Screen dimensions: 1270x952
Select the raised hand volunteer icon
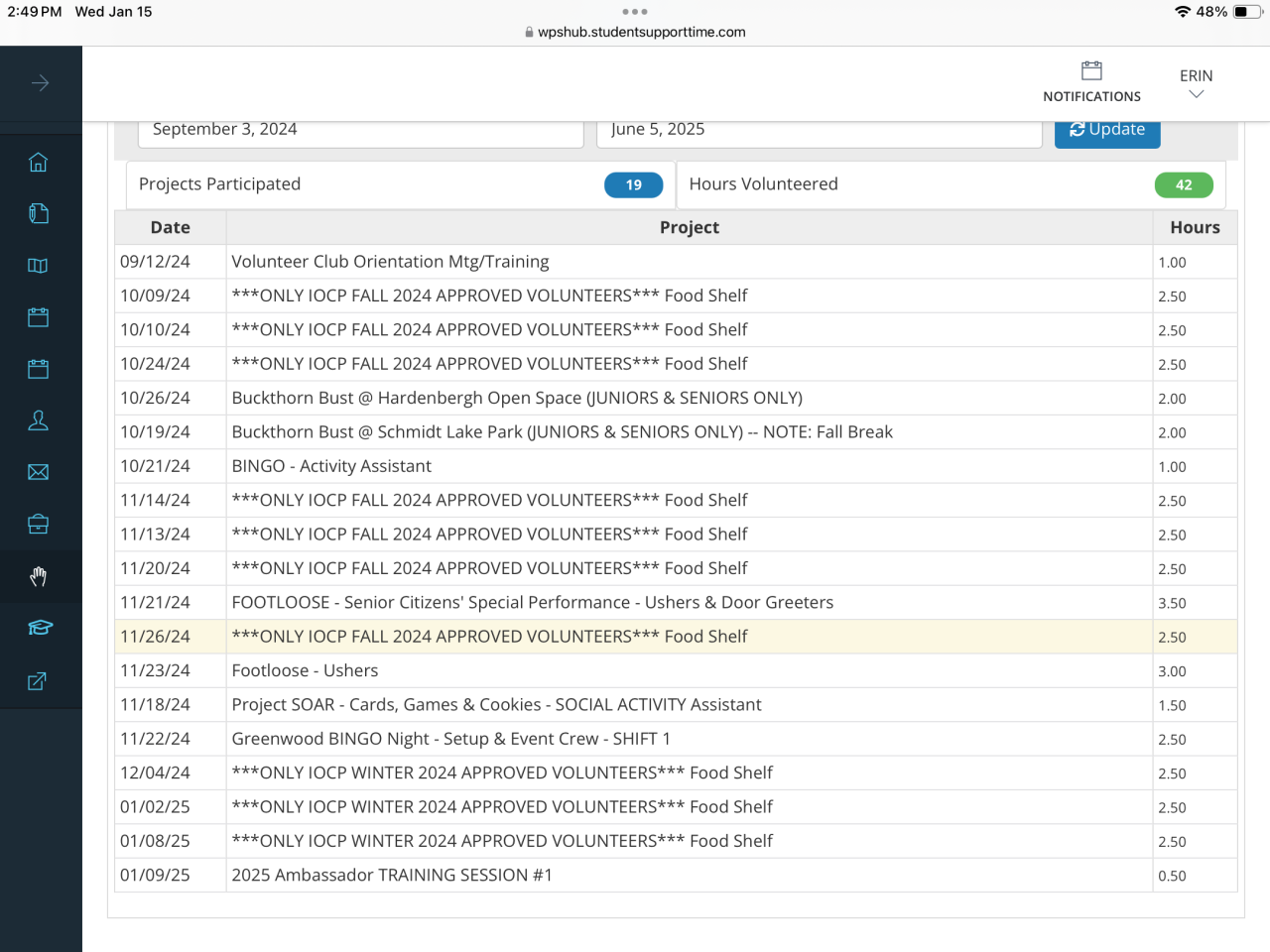click(39, 576)
